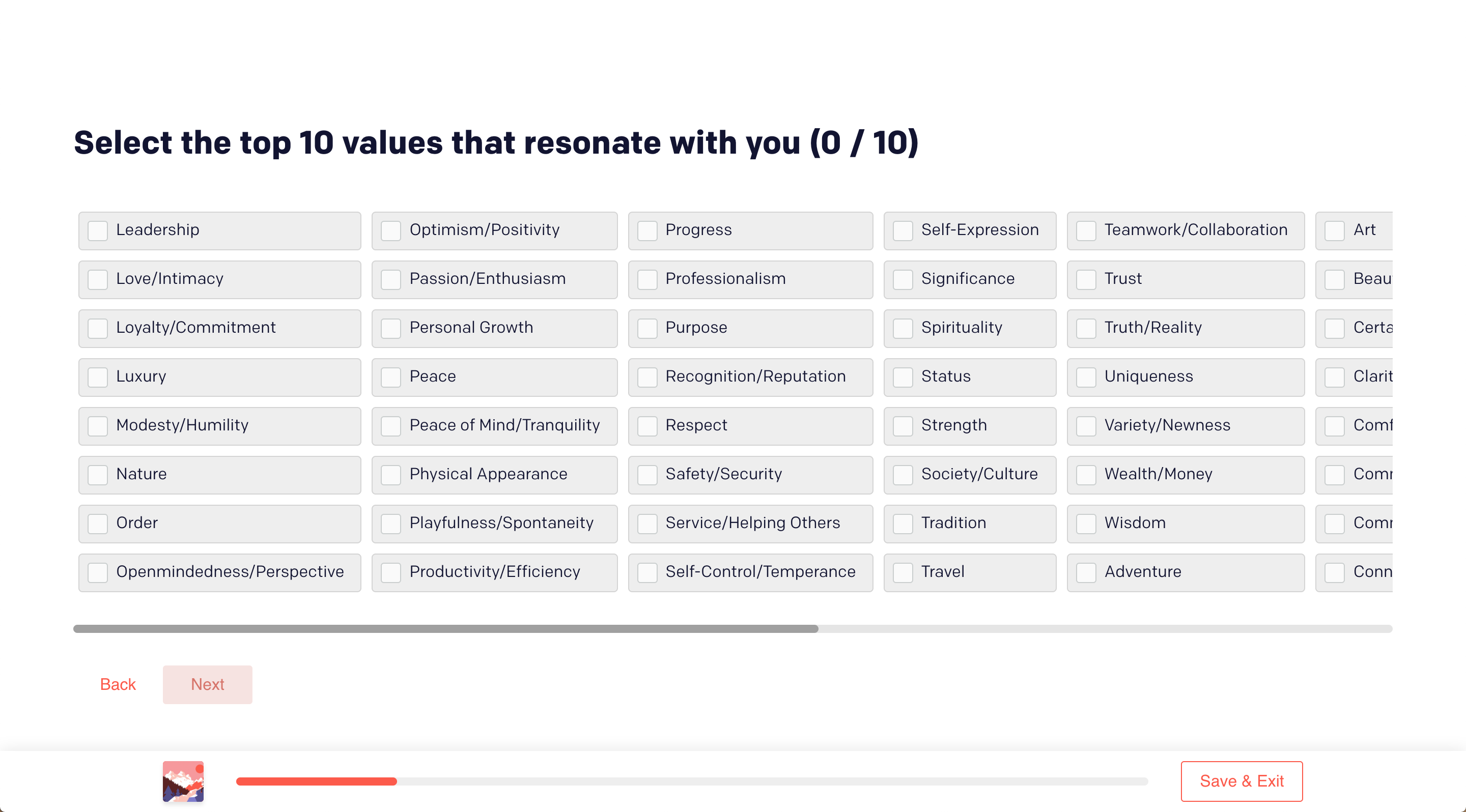Image resolution: width=1466 pixels, height=812 pixels.
Task: Tick the Nature checkbox
Action: click(98, 475)
